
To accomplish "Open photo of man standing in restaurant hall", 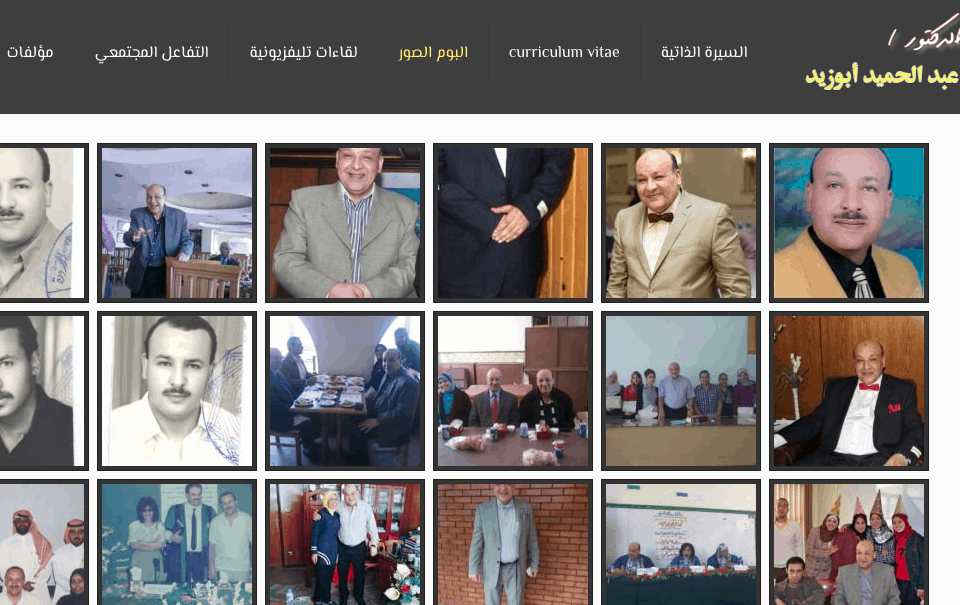I will [177, 223].
